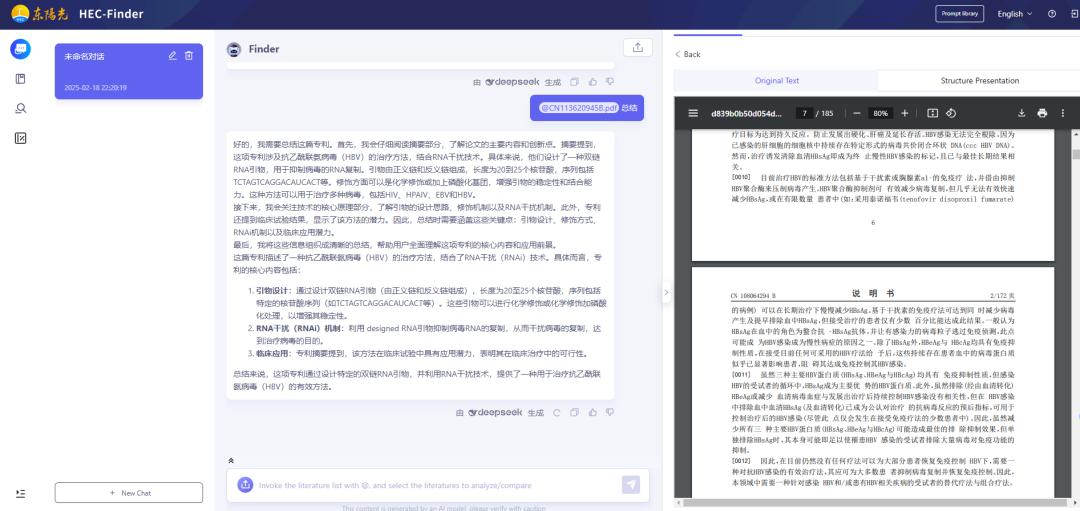Open the Prompt library
1080x511 pixels.
(957, 14)
